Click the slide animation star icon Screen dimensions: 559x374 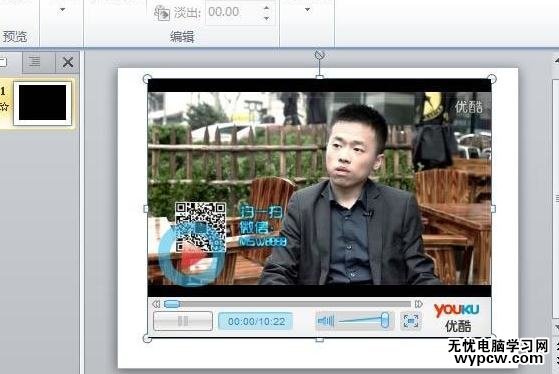coord(4,106)
